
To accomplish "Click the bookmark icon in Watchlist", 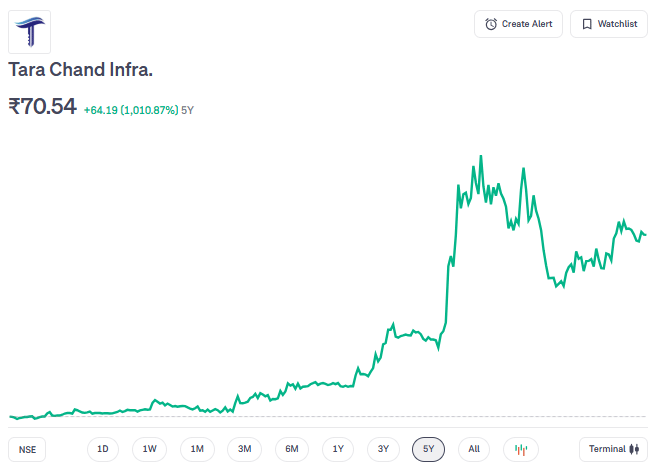I will point(587,24).
